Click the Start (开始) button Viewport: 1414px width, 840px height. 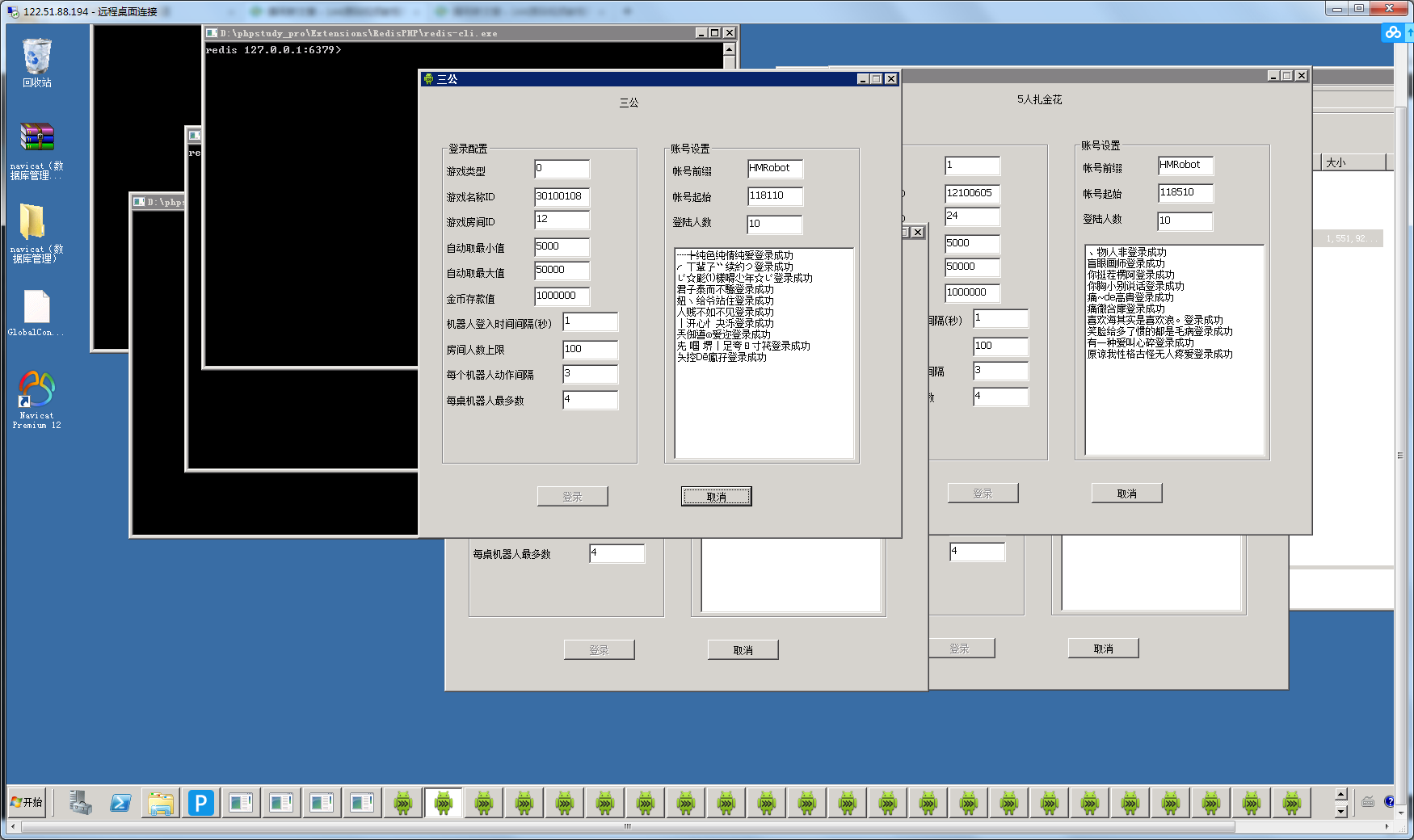pos(27,802)
